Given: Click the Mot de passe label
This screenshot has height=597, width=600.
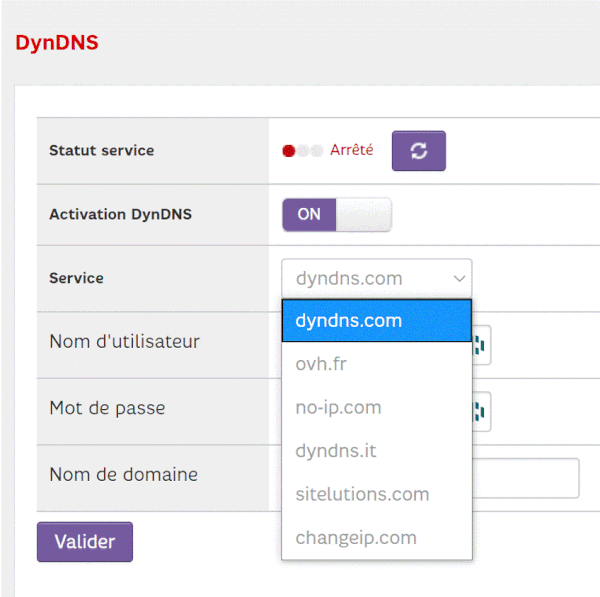Looking at the screenshot, I should coord(107,408).
